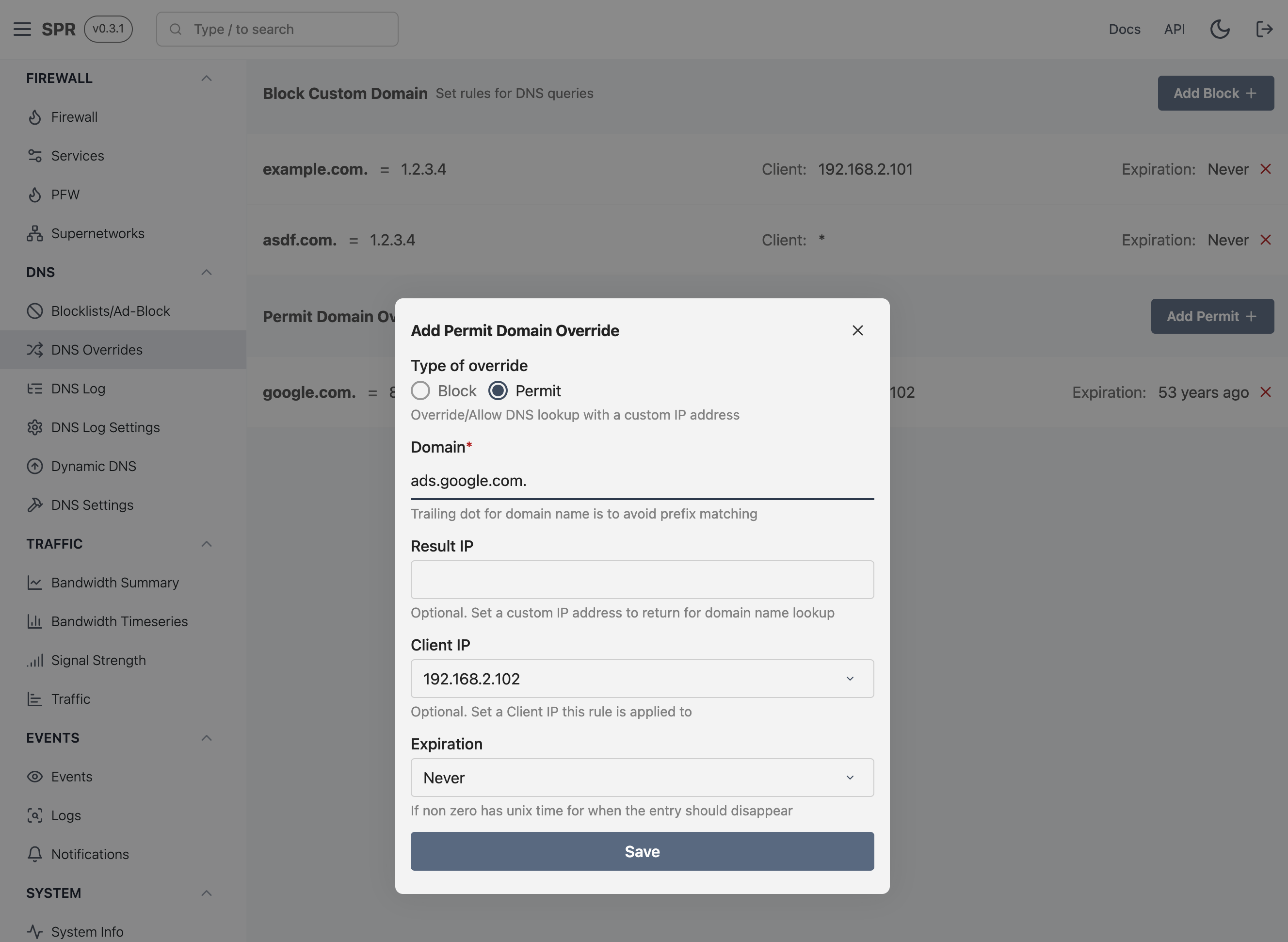Click "53 years ago" expiration text
1288x942 pixels.
1203,392
